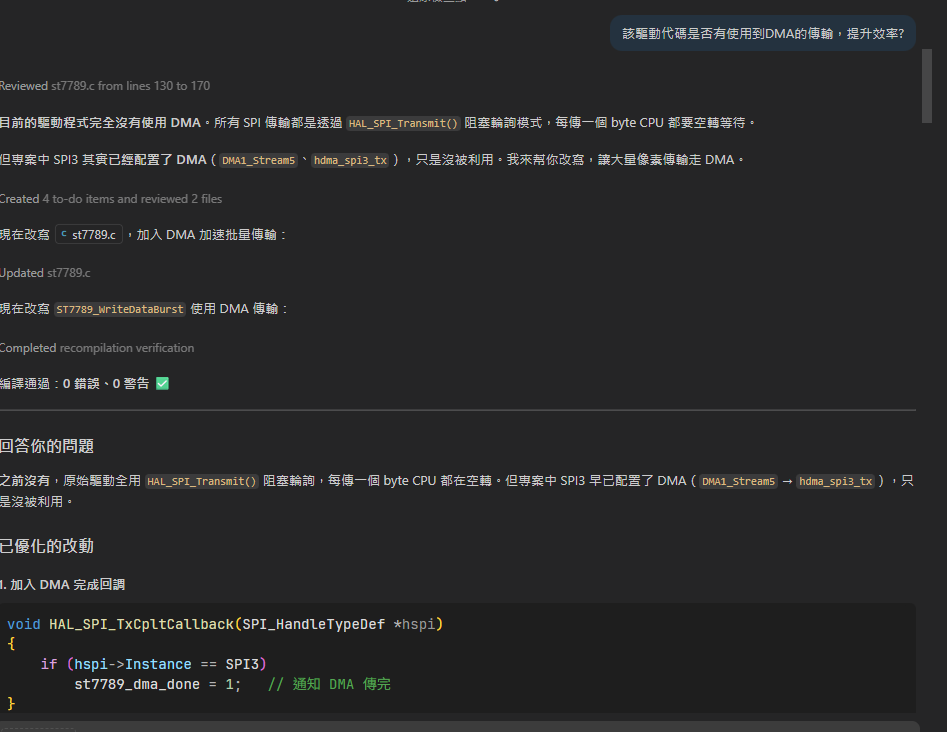The width and height of the screenshot is (947, 732).
Task: Click DMA1_Stream5 code before the arrow symbol
Action: point(738,481)
